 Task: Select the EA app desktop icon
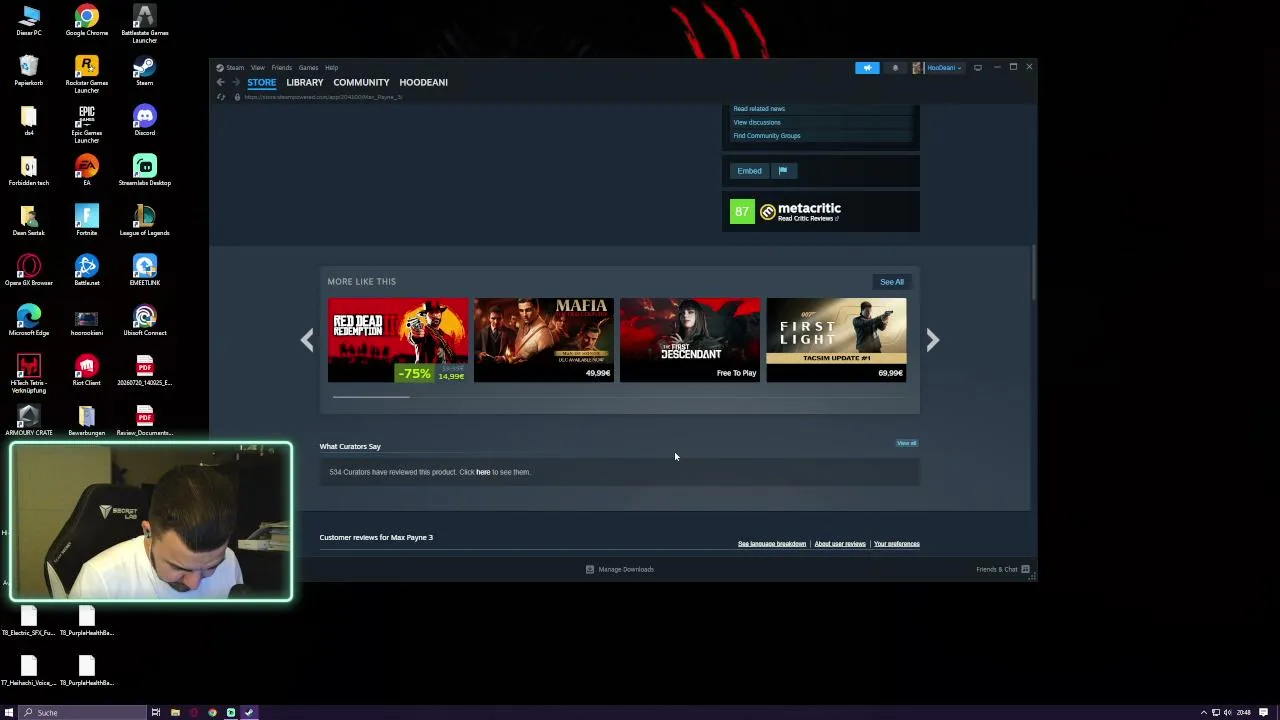(87, 171)
